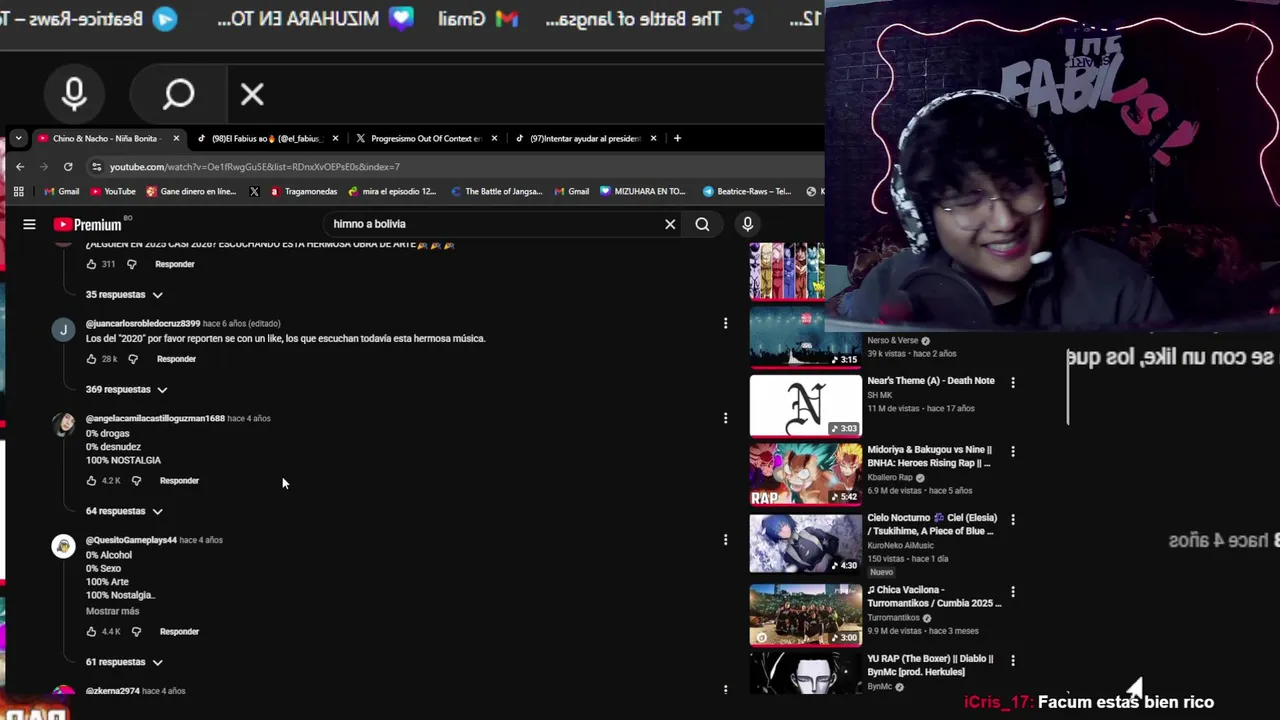Screen dimensions: 1280x720
Task: Open the YouTube hamburger guide menu
Action: click(29, 225)
